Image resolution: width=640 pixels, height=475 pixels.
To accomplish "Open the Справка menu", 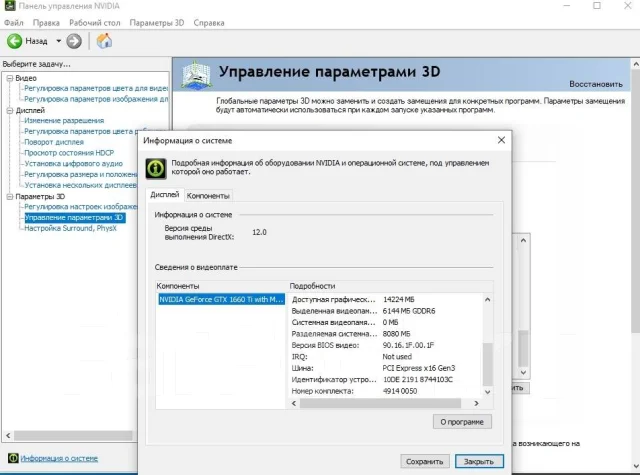I will 209,23.
